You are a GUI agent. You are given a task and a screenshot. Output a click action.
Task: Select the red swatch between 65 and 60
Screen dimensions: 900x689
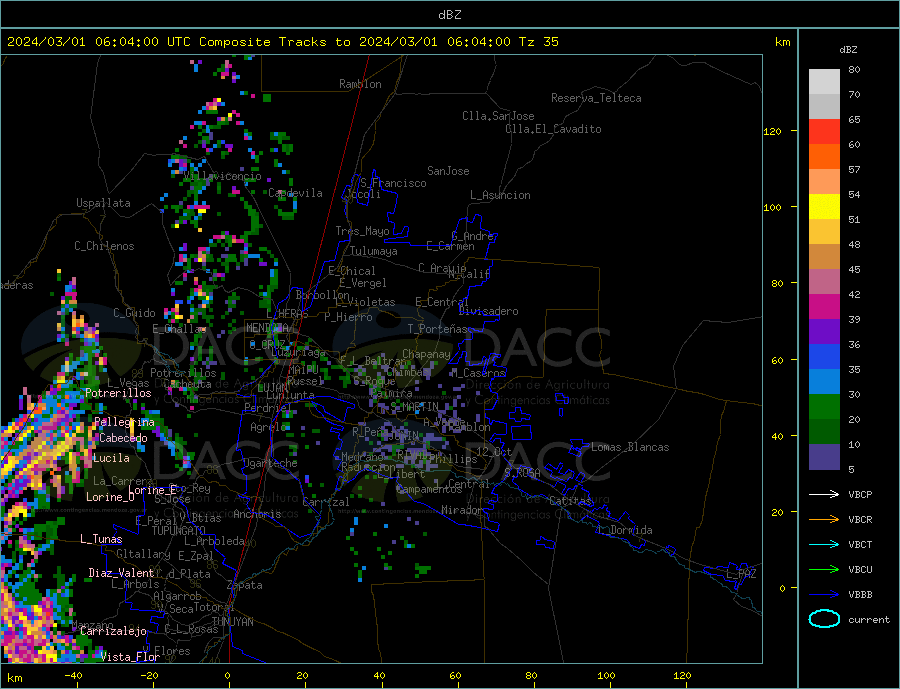[x=824, y=131]
